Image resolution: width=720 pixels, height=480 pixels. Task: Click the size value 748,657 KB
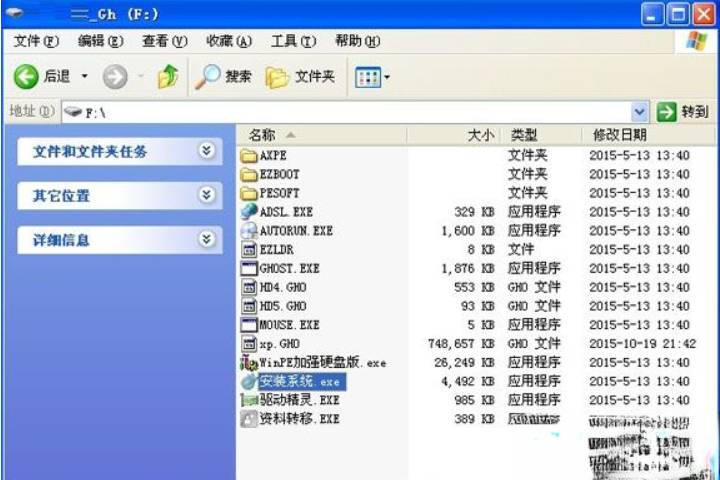pos(461,344)
